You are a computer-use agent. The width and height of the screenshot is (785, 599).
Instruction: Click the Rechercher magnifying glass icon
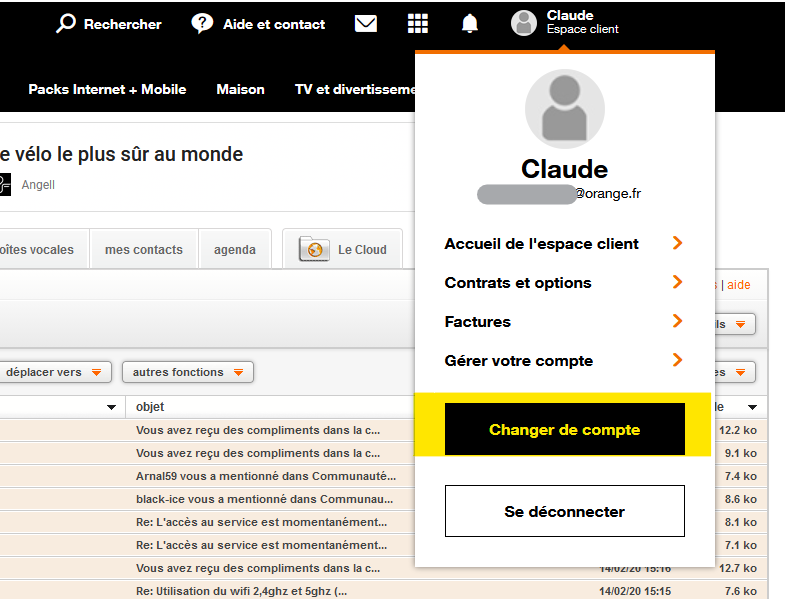coord(66,23)
